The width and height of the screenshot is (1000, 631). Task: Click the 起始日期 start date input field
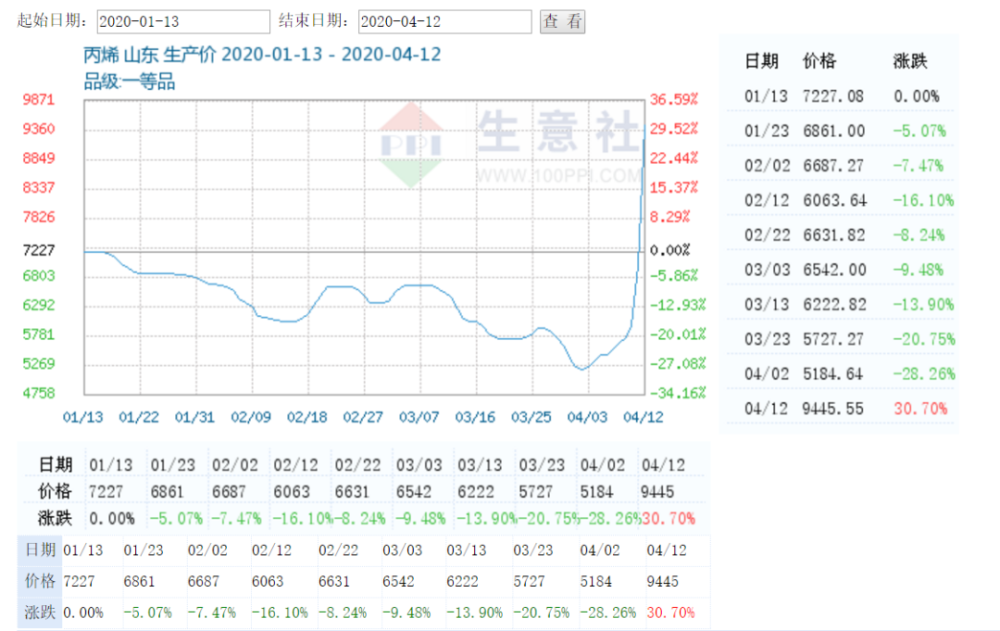(x=183, y=22)
